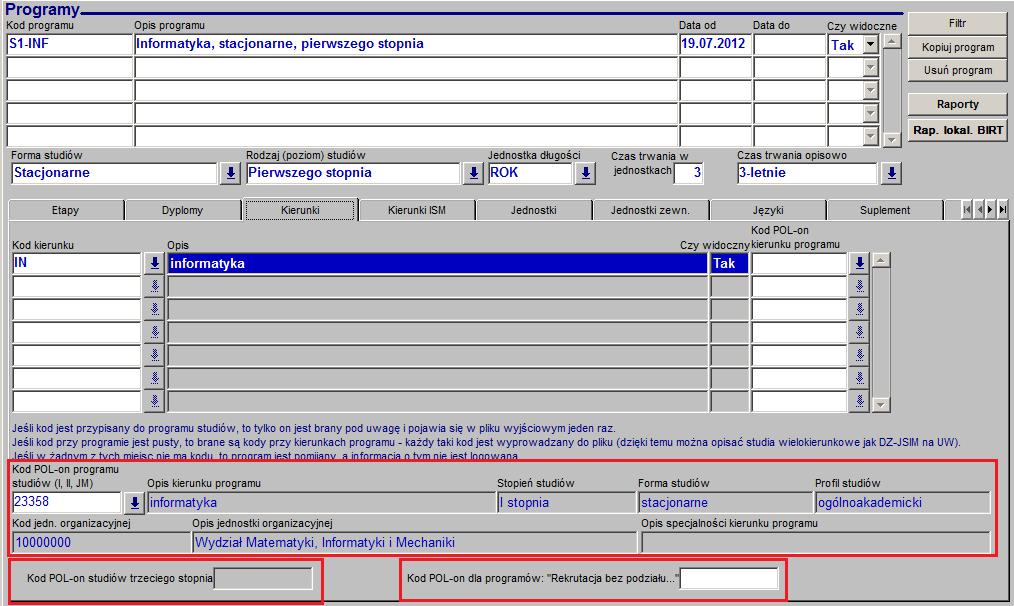Viewport: 1014px width, 606px height.
Task: Open the Języki tab
Action: 768,210
